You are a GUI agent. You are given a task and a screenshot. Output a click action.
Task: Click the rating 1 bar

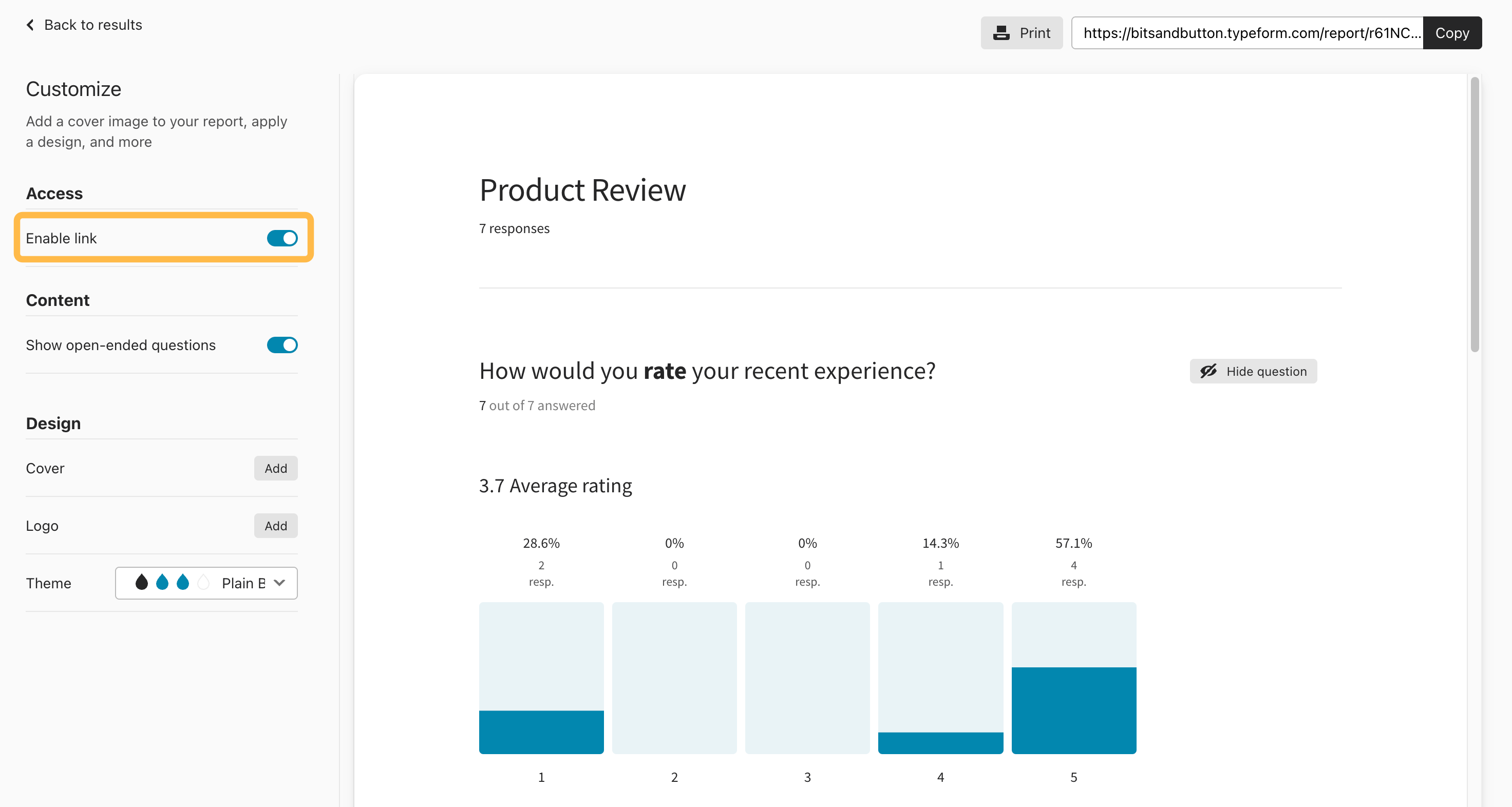click(541, 732)
